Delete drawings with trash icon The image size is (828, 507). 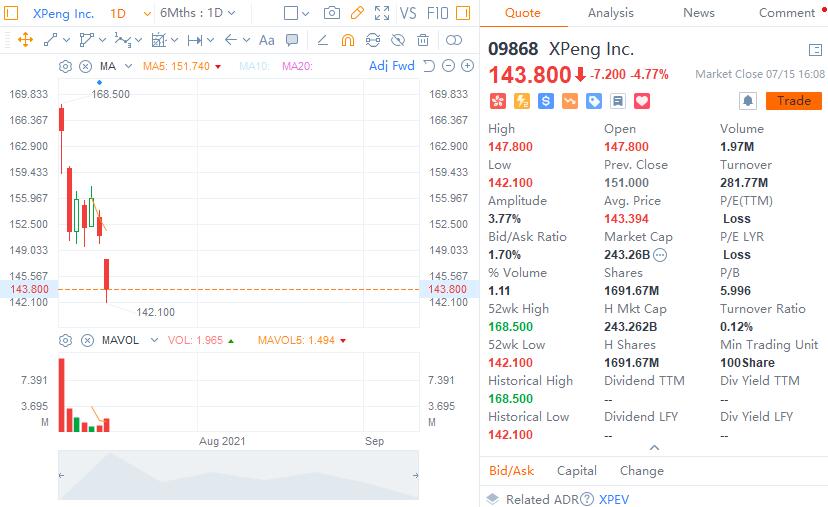(423, 40)
